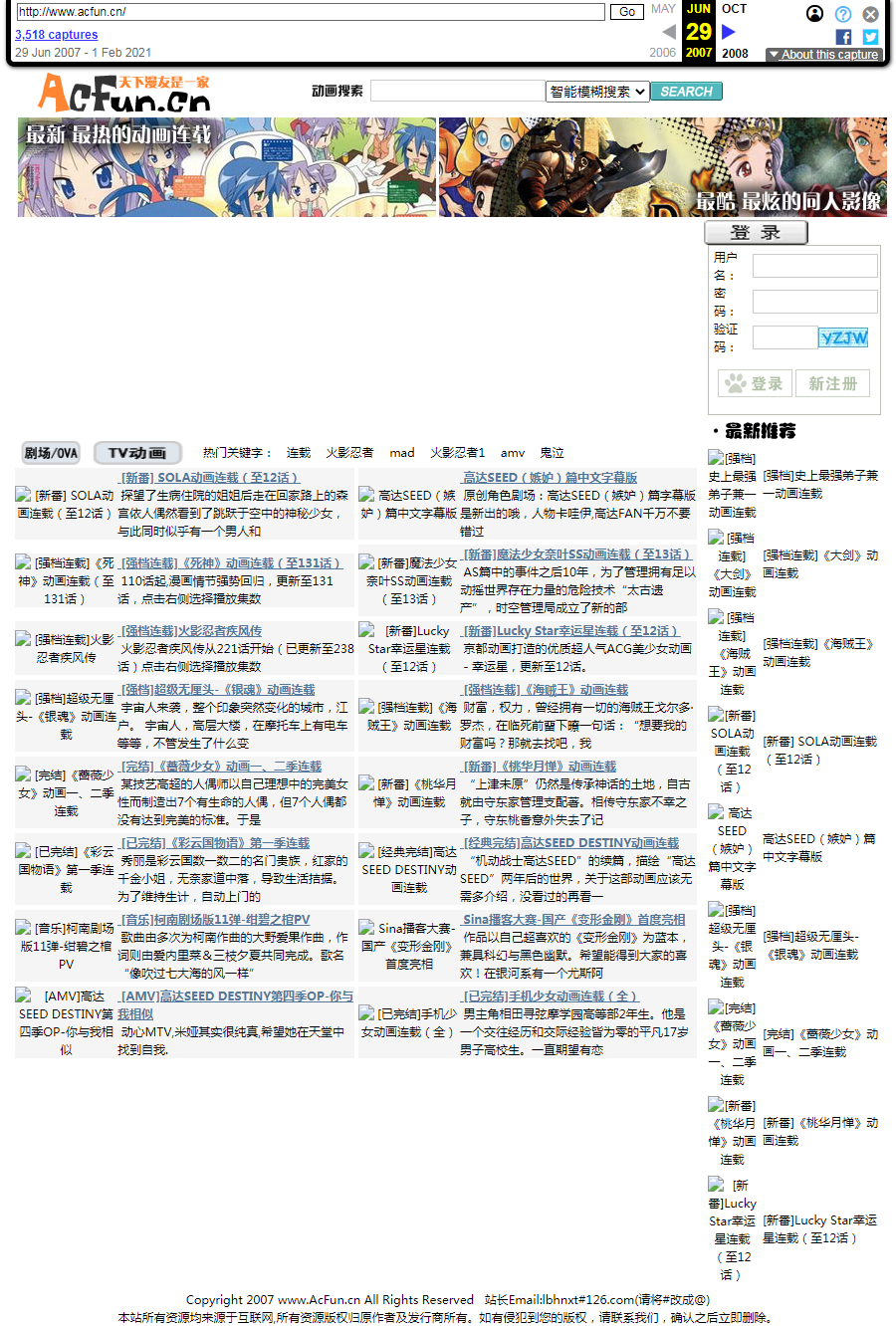Open the [新番]Lucky Star幸运星连载 title link
896x1326 pixels.
[x=570, y=631]
